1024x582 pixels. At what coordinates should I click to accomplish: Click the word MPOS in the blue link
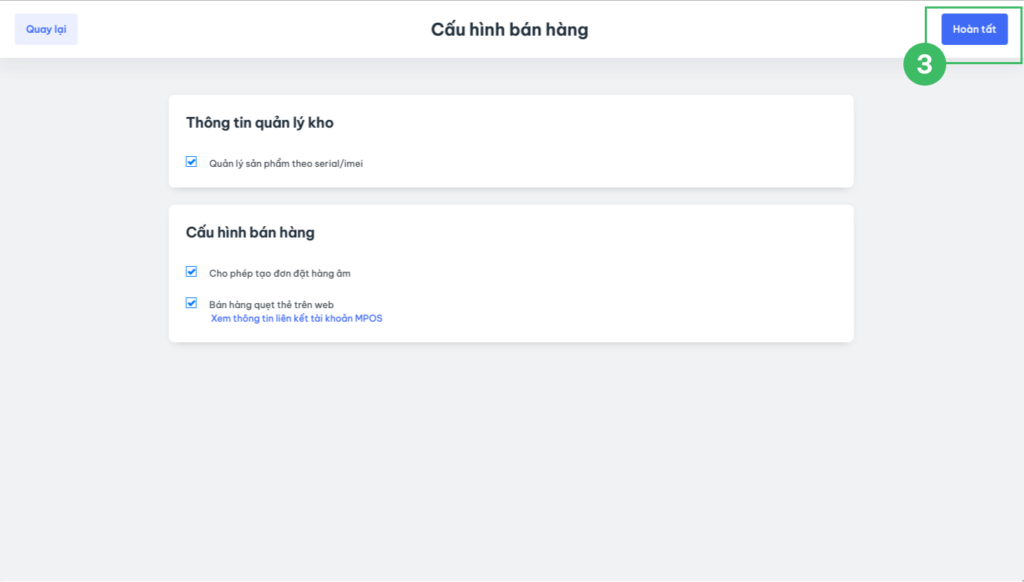[369, 318]
